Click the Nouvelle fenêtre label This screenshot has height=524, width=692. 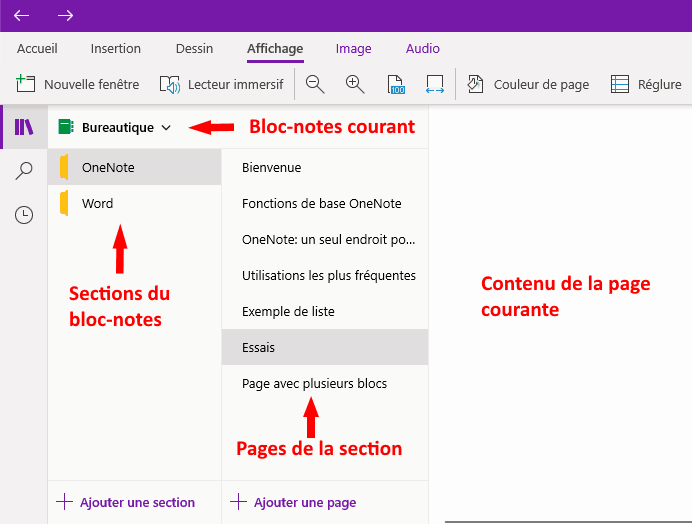click(x=91, y=84)
